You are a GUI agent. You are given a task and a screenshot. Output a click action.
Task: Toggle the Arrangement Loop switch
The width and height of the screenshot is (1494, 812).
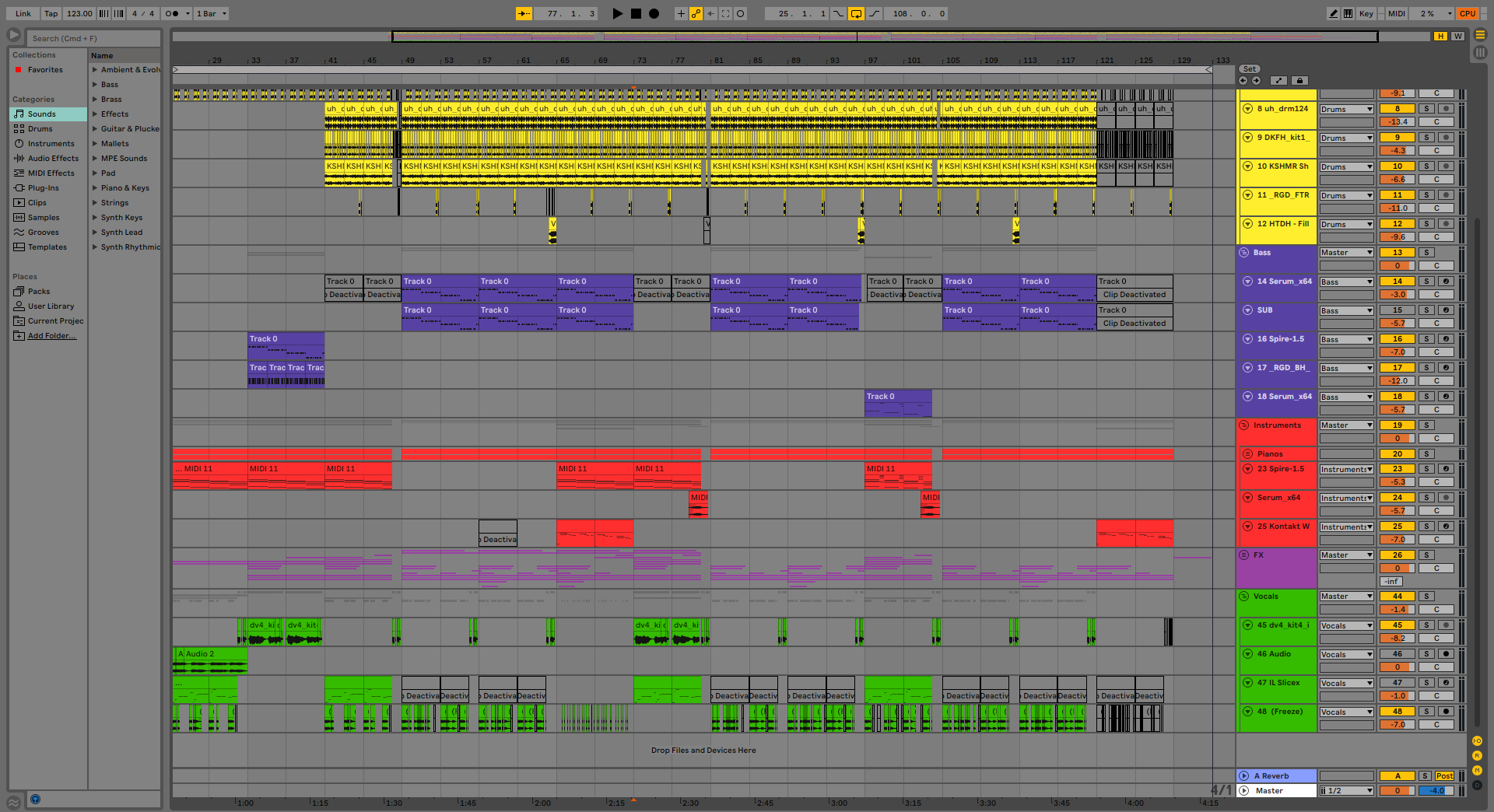(x=856, y=13)
